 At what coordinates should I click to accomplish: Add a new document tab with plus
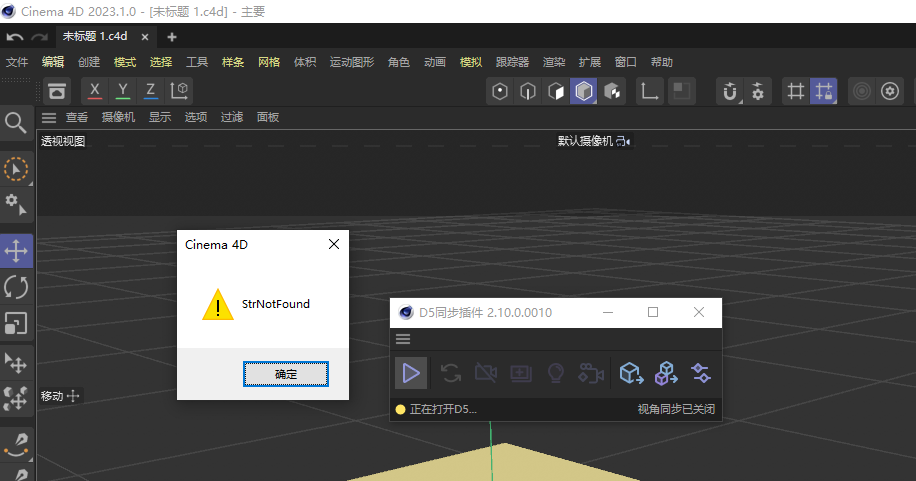pyautogui.click(x=171, y=37)
